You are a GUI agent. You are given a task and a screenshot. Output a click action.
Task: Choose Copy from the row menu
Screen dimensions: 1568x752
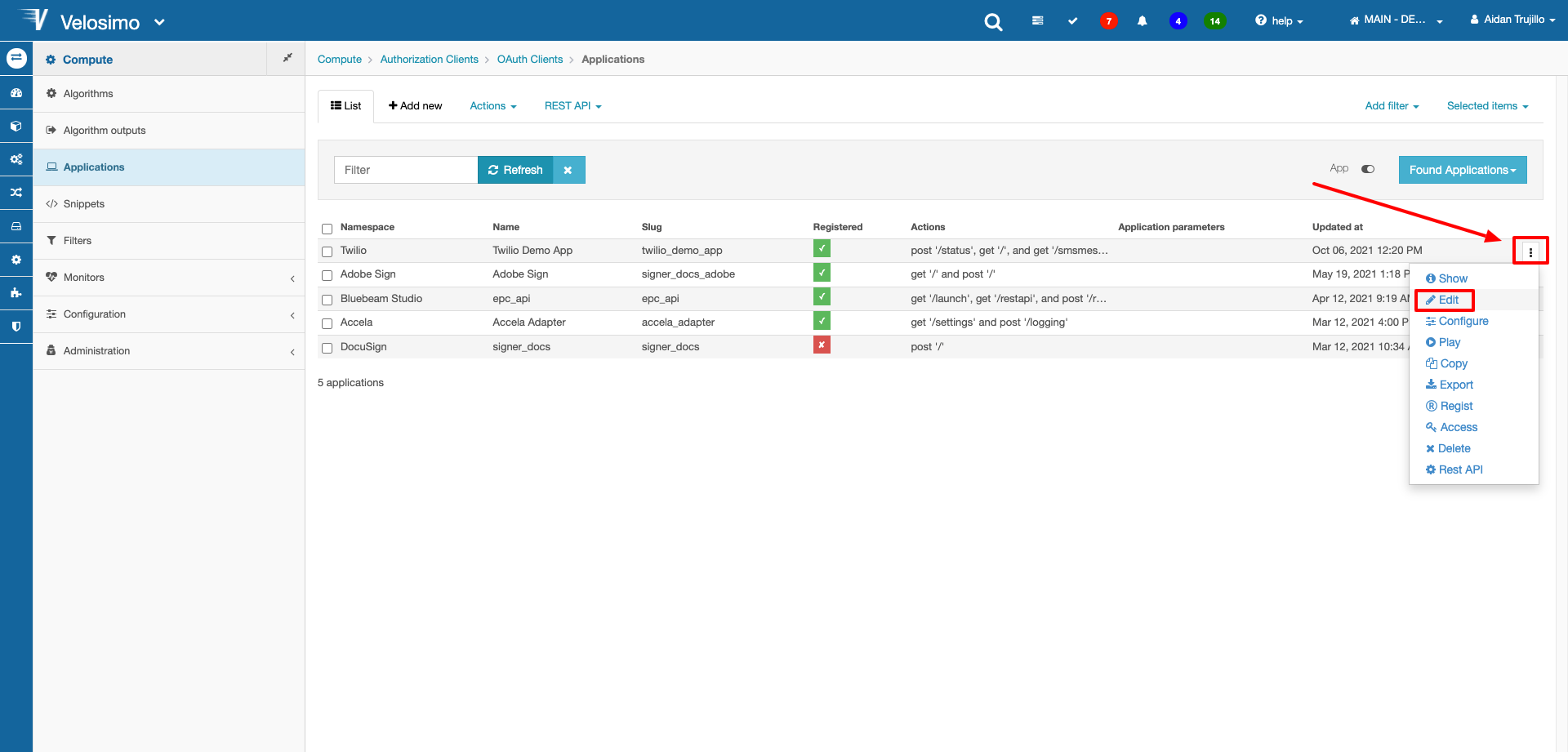tap(1446, 363)
